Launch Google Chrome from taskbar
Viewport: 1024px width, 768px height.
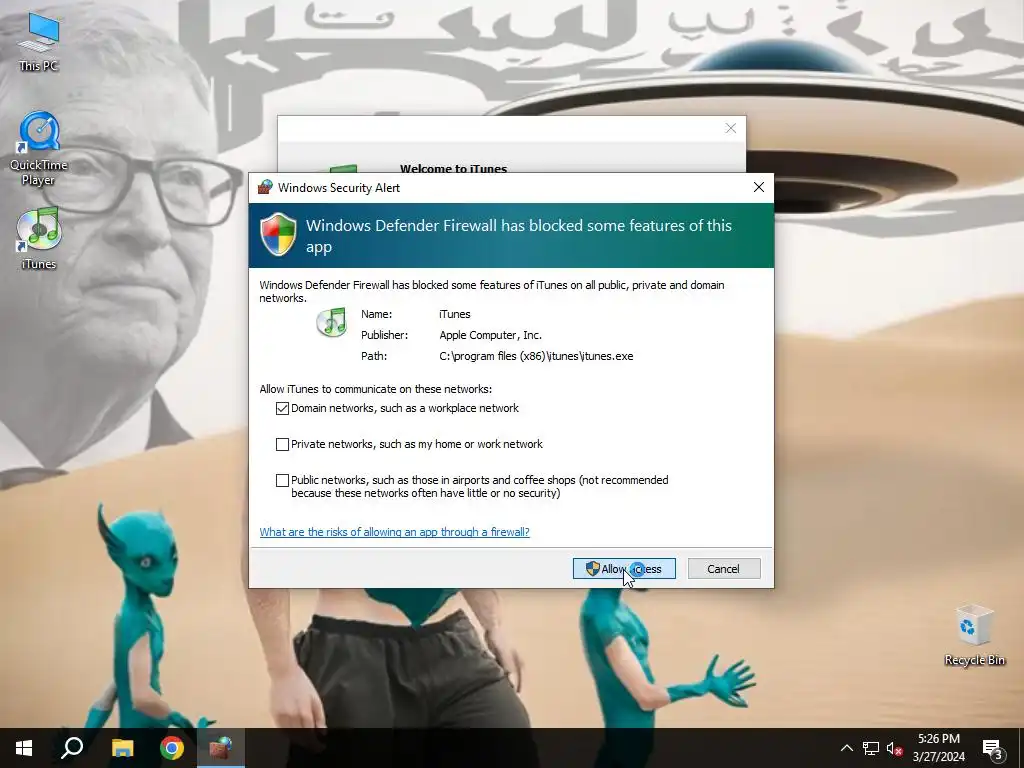172,748
